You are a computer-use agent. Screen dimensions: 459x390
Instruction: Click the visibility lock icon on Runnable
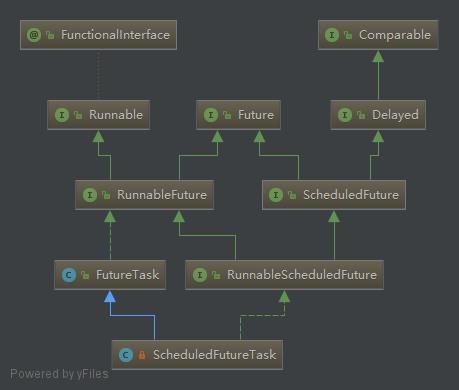pos(78,115)
